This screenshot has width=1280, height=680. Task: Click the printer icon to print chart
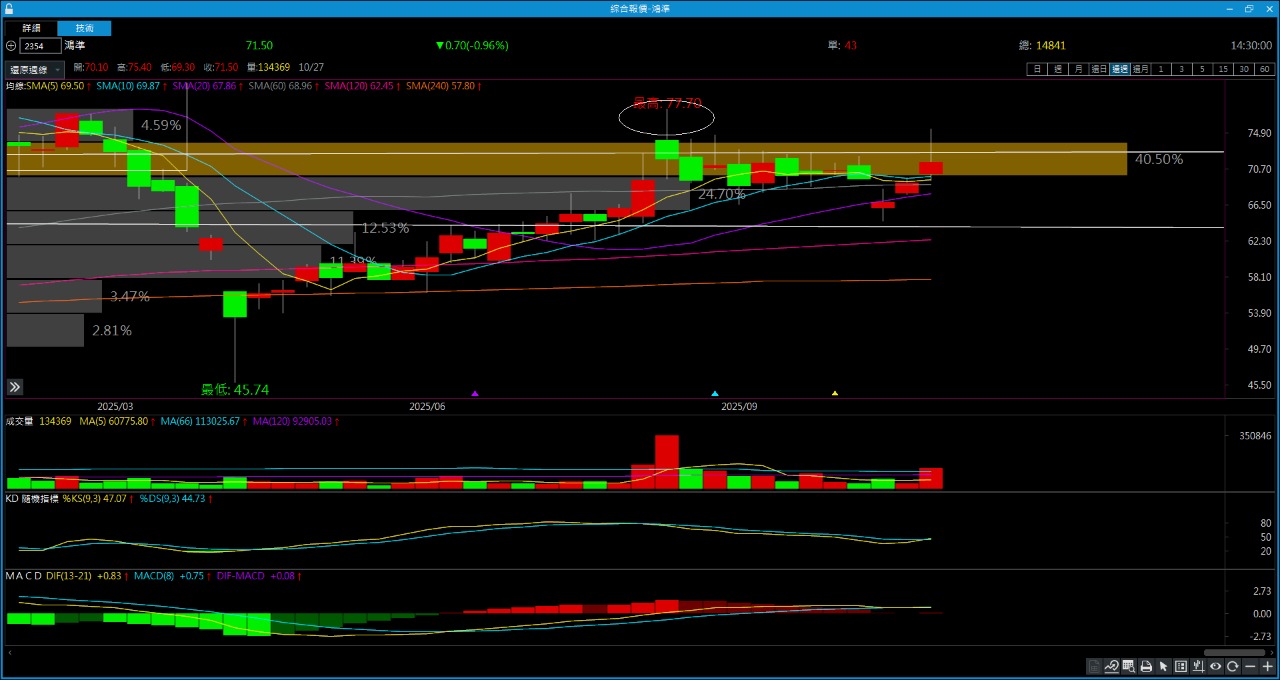click(1146, 666)
